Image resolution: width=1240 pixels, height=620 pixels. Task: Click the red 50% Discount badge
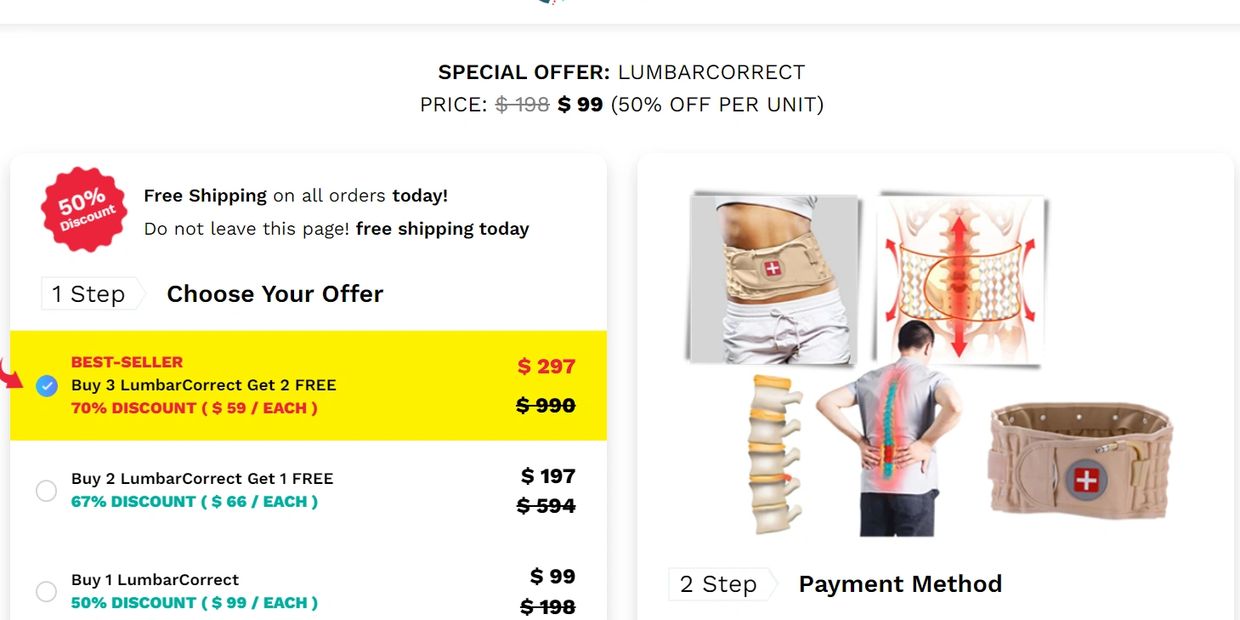[84, 210]
